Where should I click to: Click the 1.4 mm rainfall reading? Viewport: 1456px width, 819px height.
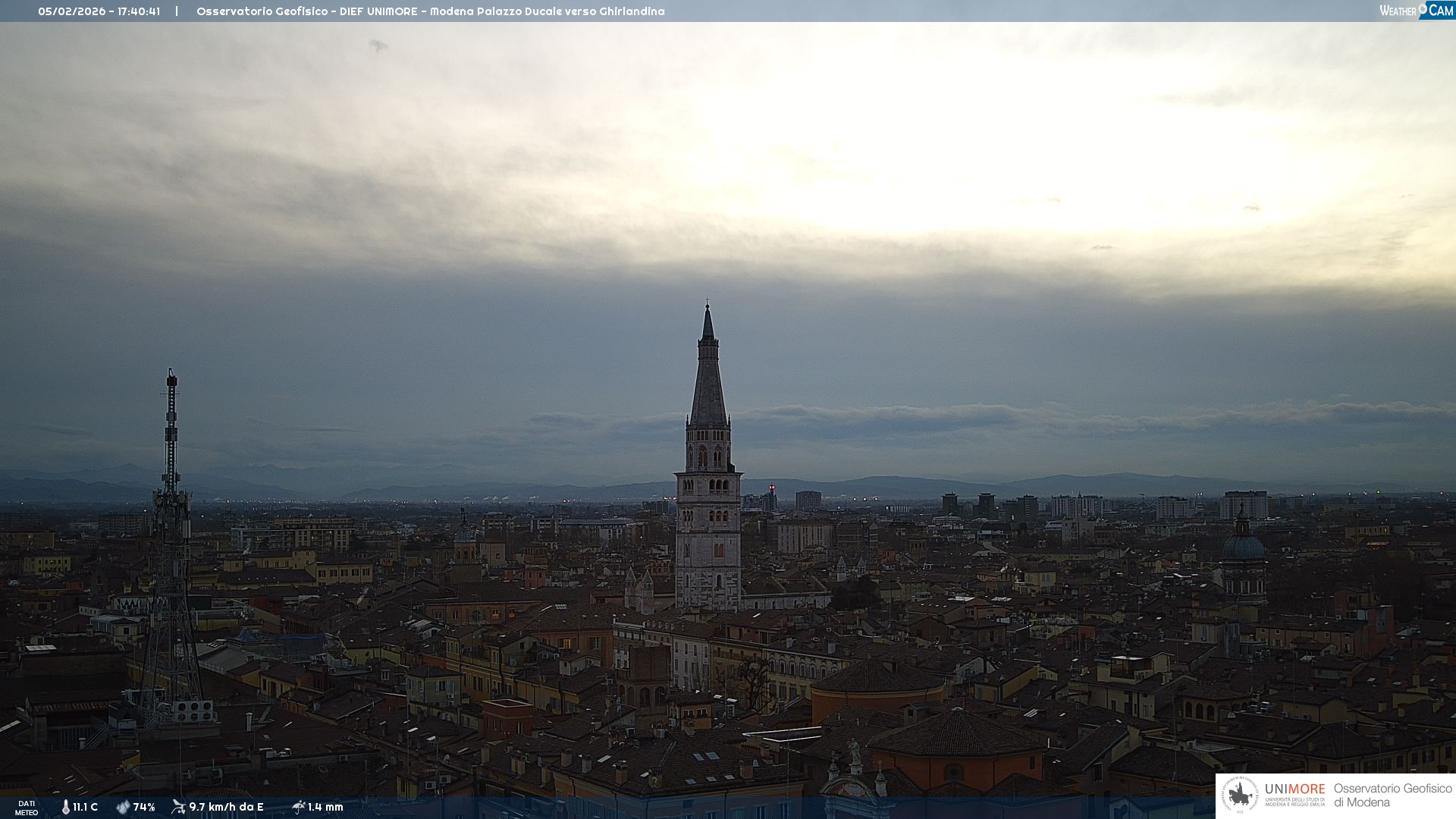click(325, 808)
